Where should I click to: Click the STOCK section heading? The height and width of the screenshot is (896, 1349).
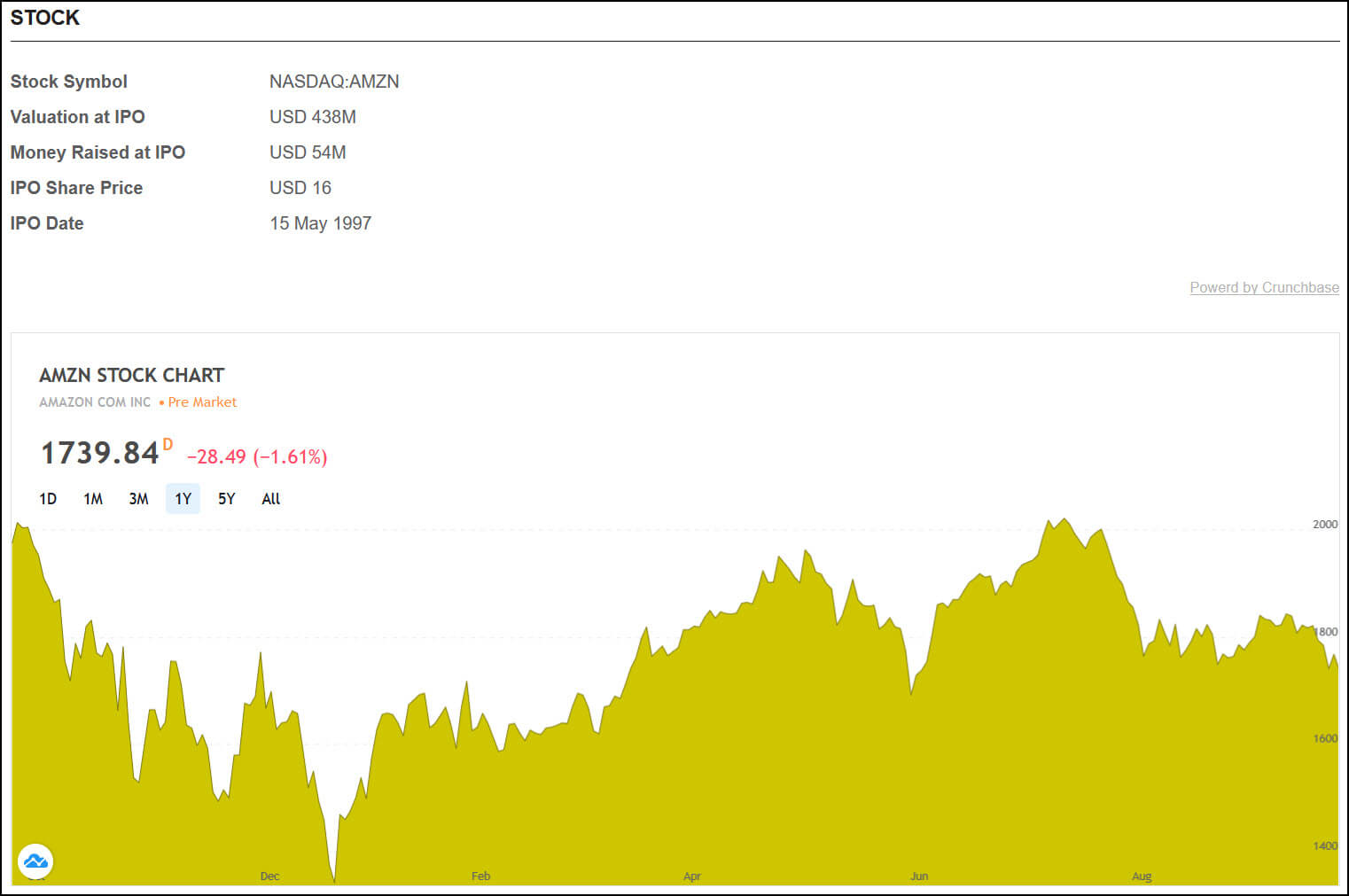pos(45,18)
